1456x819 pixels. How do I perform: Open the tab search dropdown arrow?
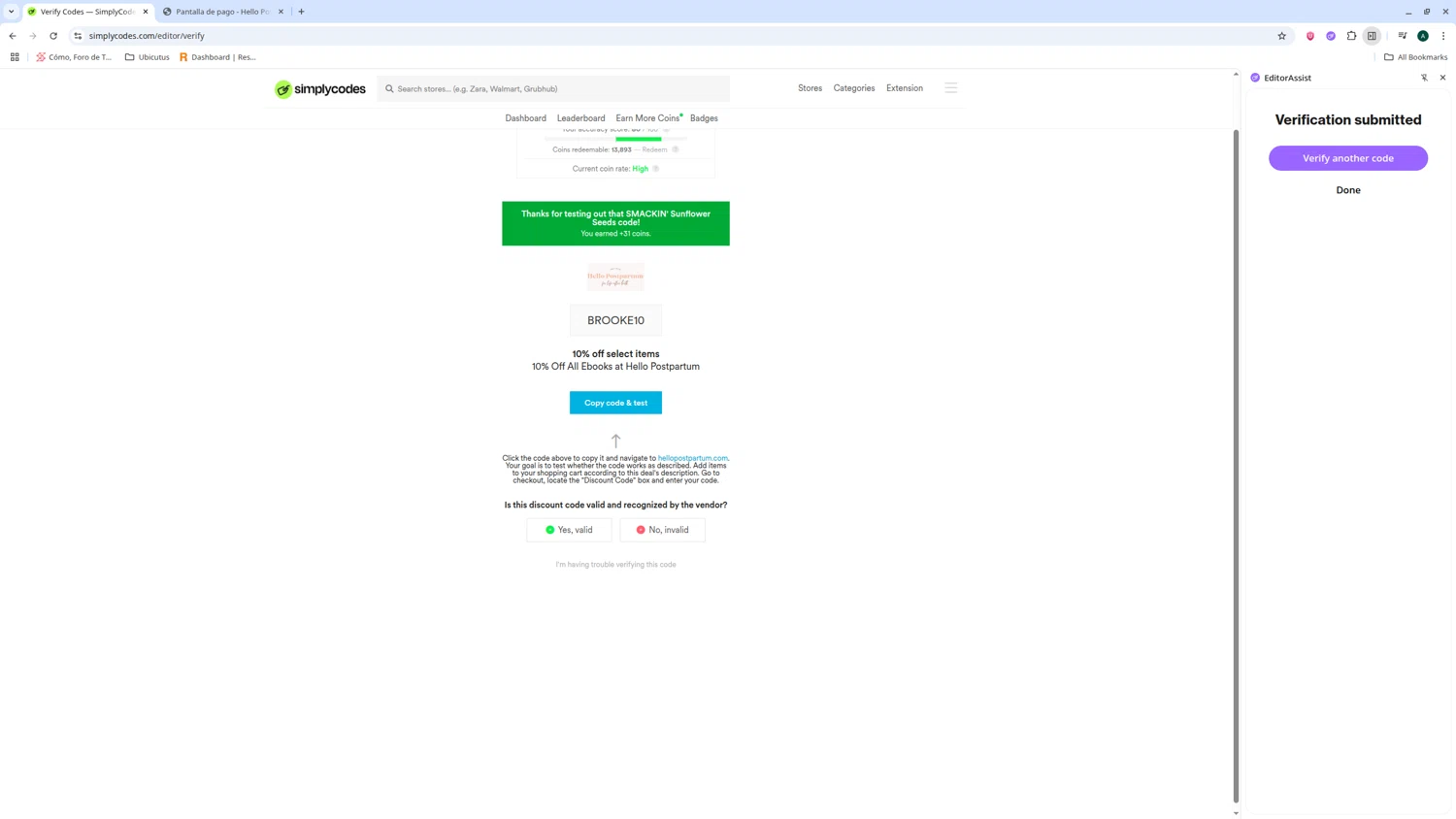[12, 12]
